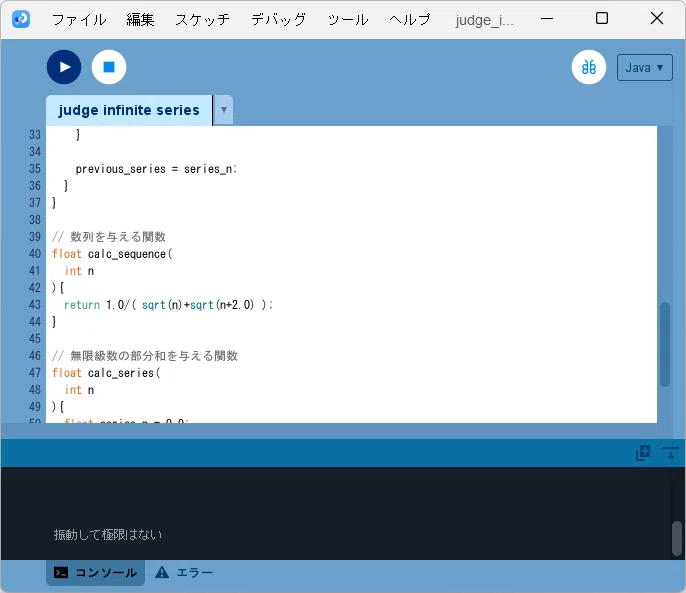The width and height of the screenshot is (686, 593).
Task: Open the ヘルプ menu
Action: [x=410, y=19]
